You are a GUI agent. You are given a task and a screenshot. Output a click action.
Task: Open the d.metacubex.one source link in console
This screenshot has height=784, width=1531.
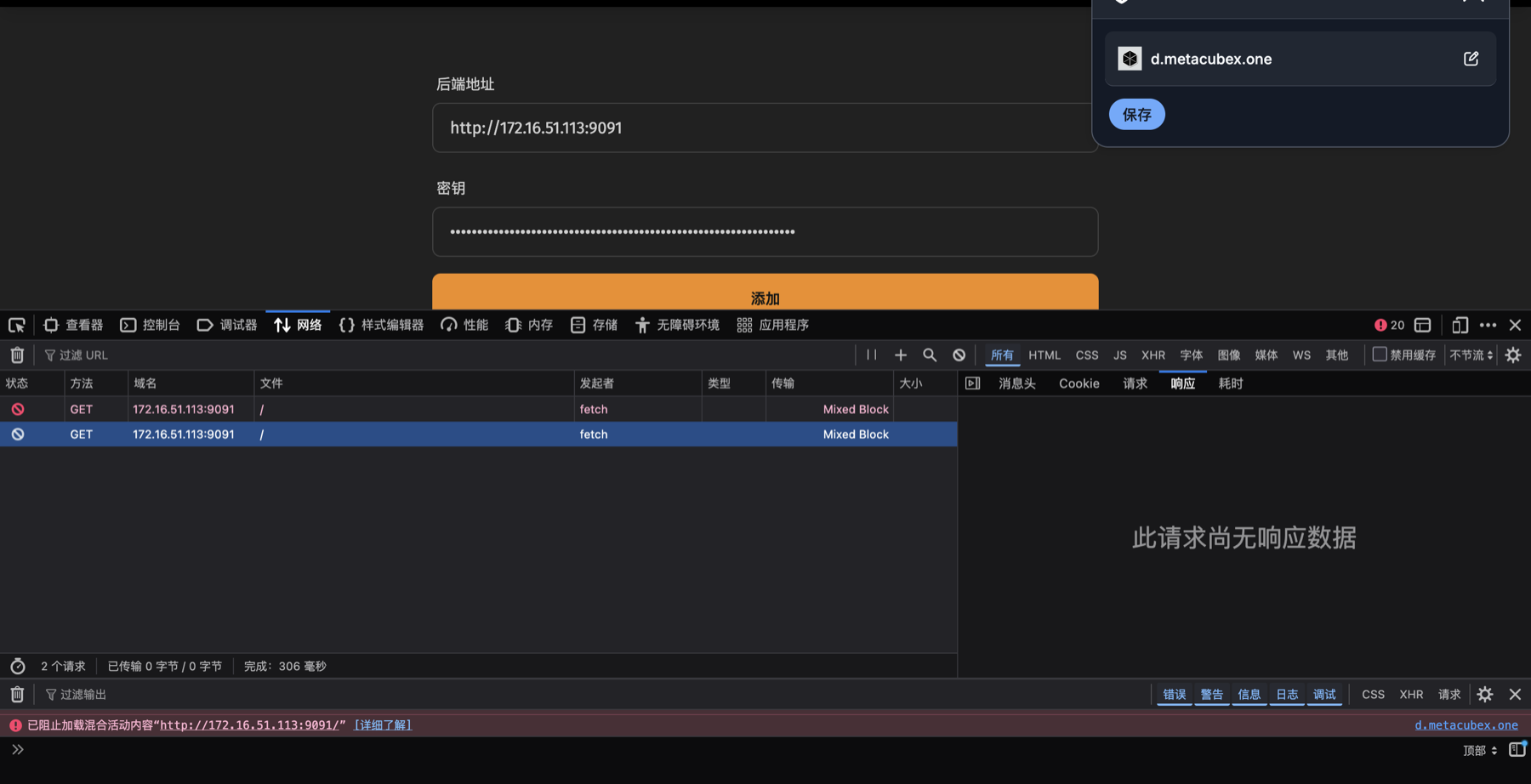click(1466, 725)
